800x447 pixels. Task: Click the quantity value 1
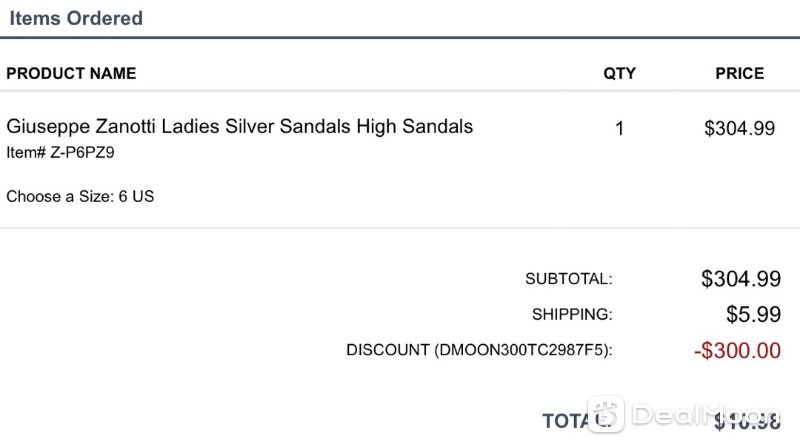619,128
